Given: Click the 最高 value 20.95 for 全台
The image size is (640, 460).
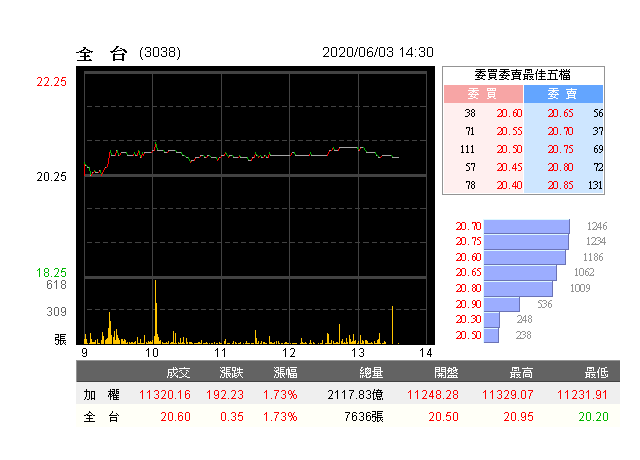Looking at the screenshot, I should point(523,417).
